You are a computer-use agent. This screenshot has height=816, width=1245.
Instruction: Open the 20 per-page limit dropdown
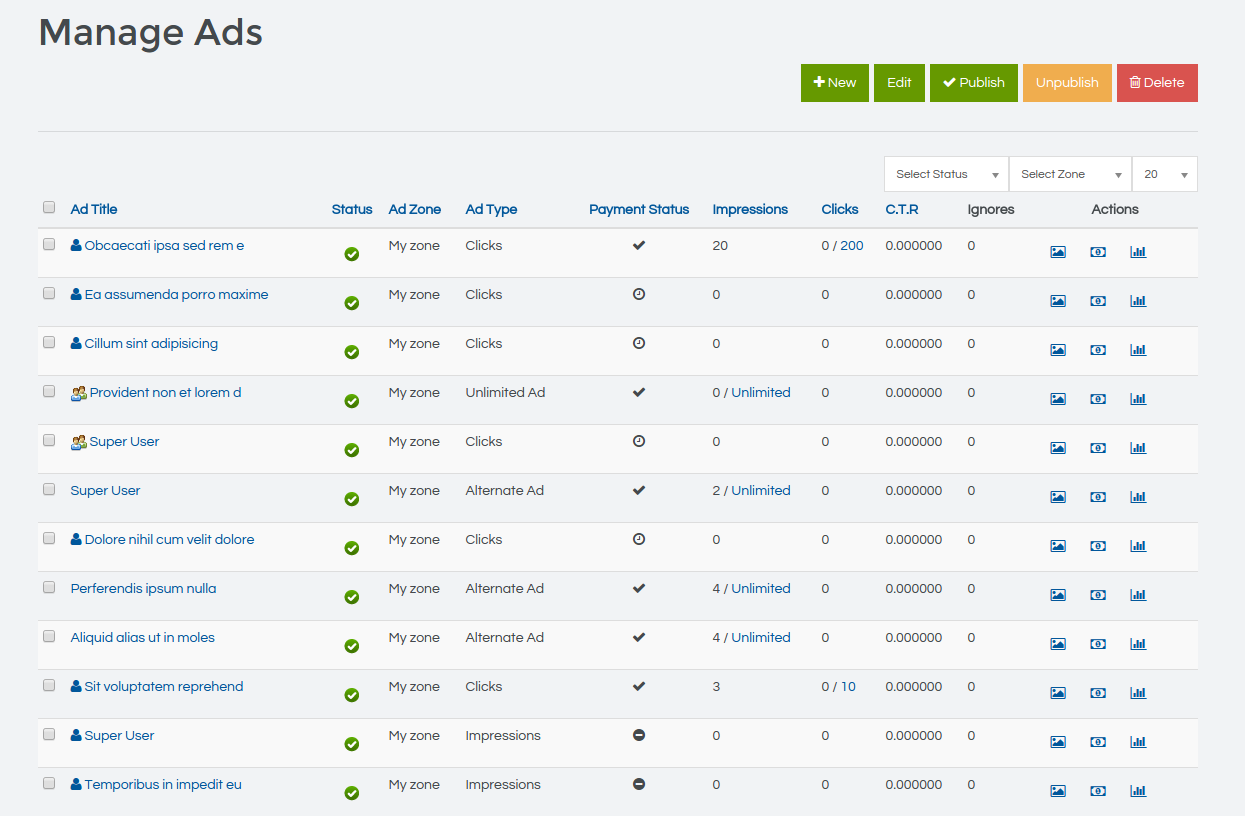(1164, 174)
